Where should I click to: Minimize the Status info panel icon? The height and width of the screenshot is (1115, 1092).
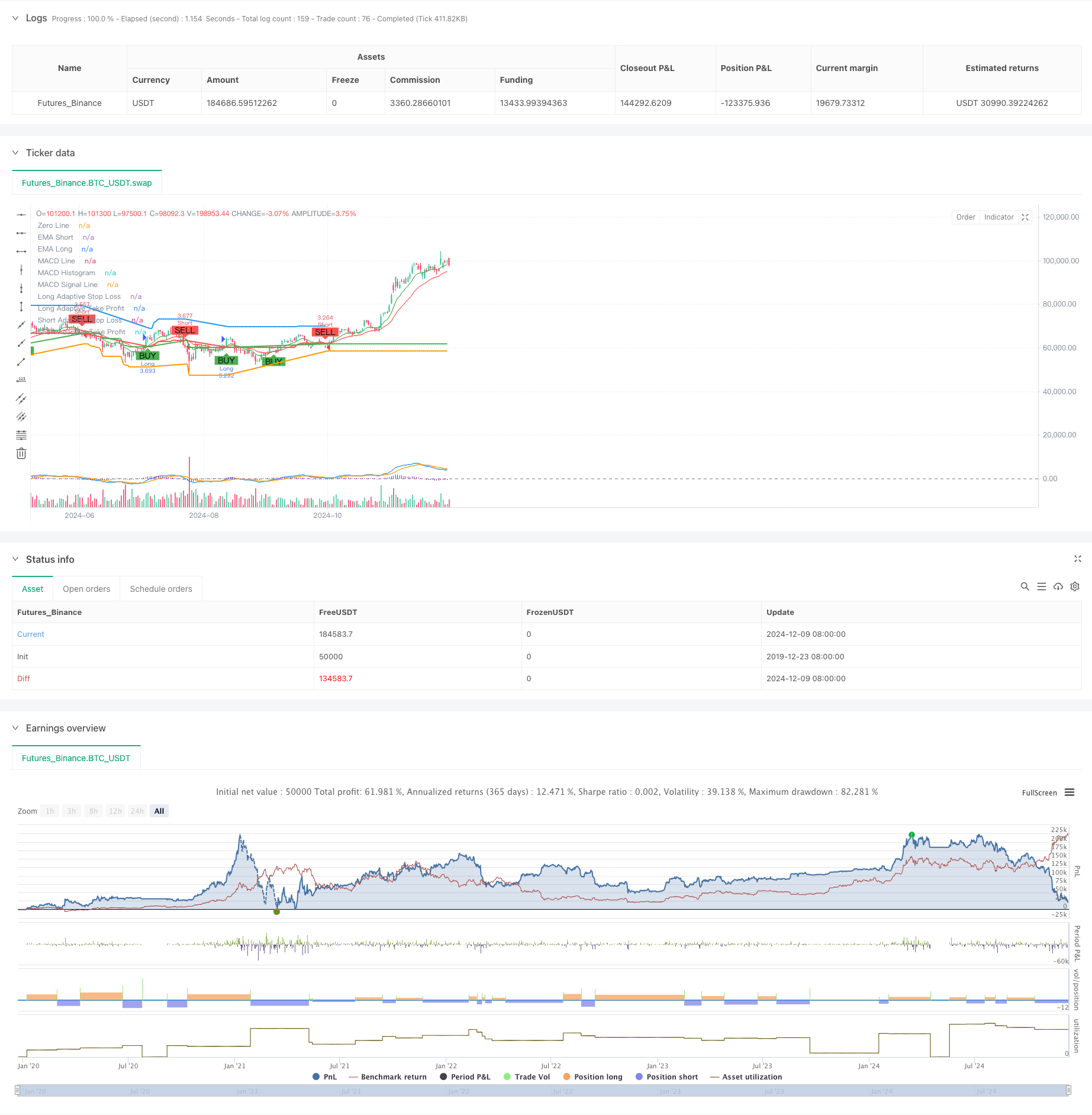pos(1078,559)
